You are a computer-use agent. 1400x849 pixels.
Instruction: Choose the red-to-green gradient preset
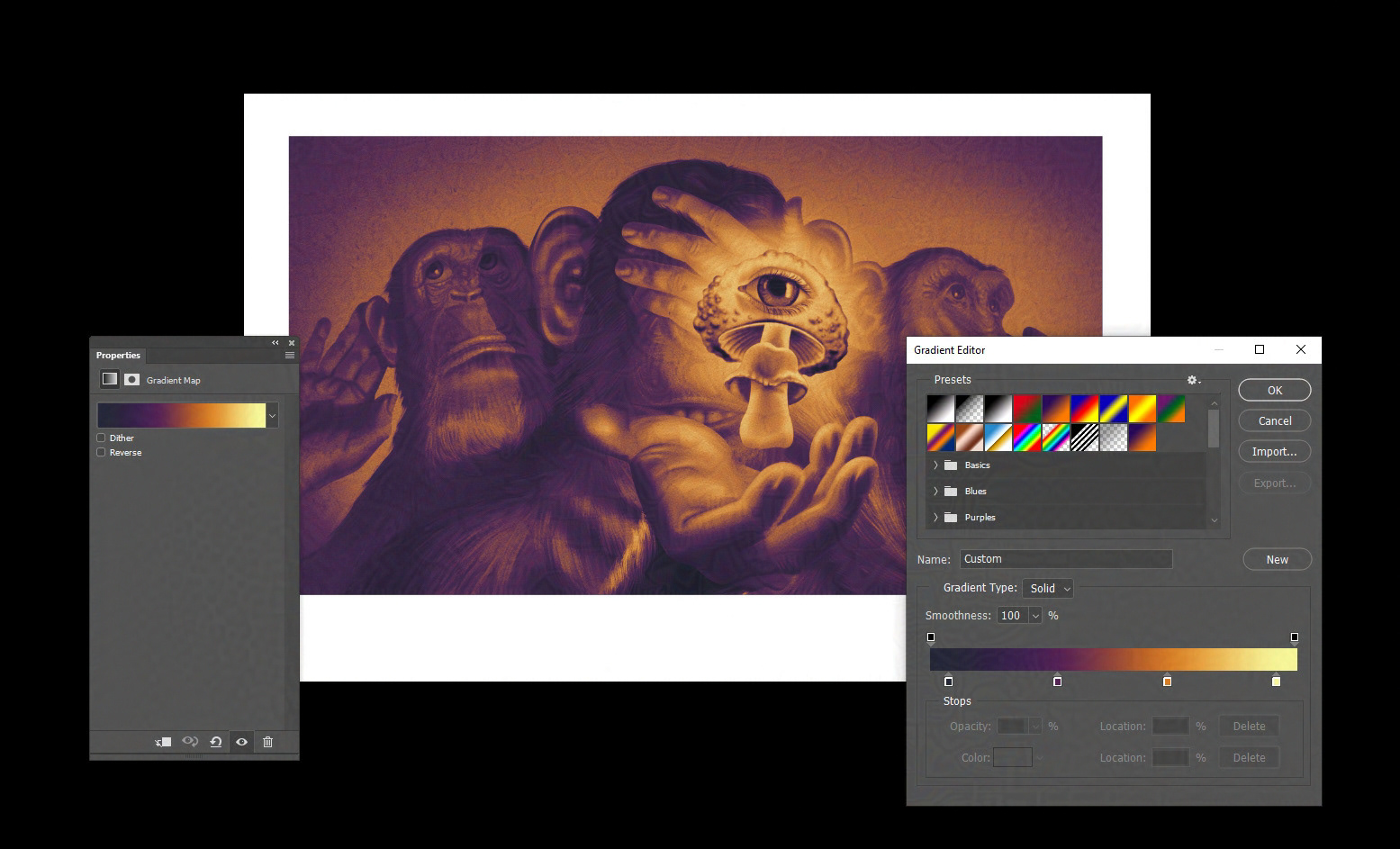(x=1027, y=409)
